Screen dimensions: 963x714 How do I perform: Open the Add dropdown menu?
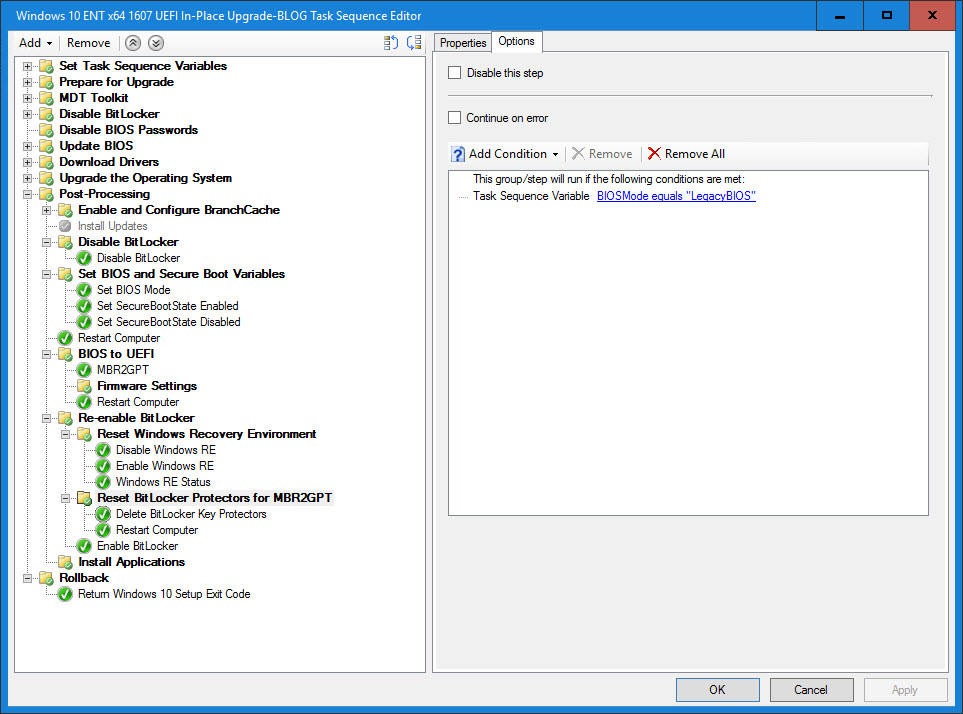(x=36, y=43)
